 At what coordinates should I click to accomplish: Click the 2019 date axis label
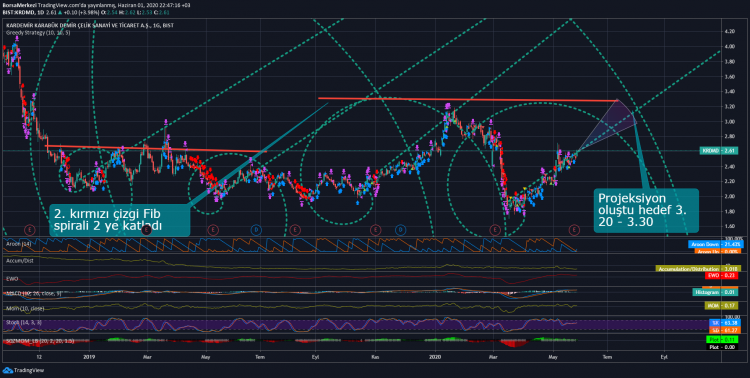pyautogui.click(x=89, y=356)
